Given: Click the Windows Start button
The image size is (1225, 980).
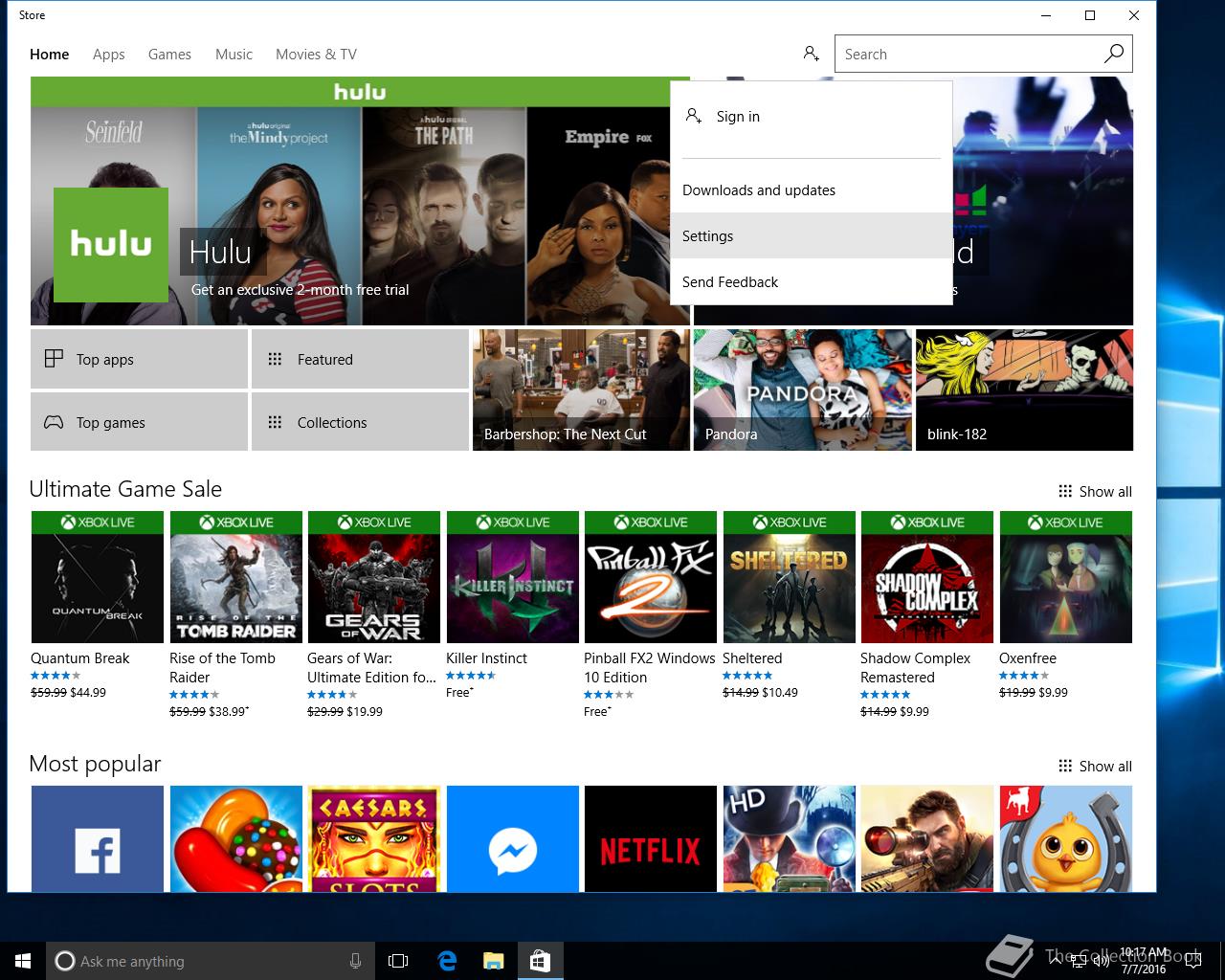Looking at the screenshot, I should [x=23, y=961].
